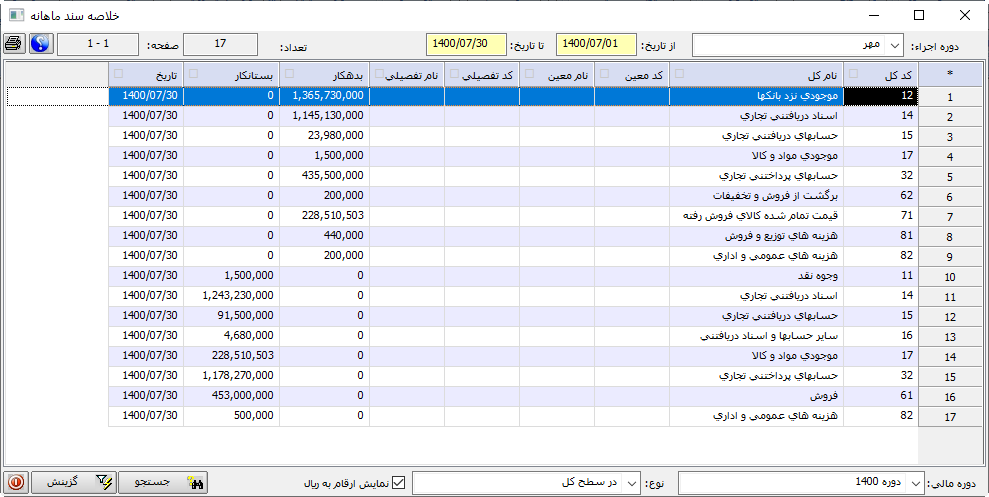The image size is (989, 497).
Task: Click the app icon in title bar
Action: point(17,15)
